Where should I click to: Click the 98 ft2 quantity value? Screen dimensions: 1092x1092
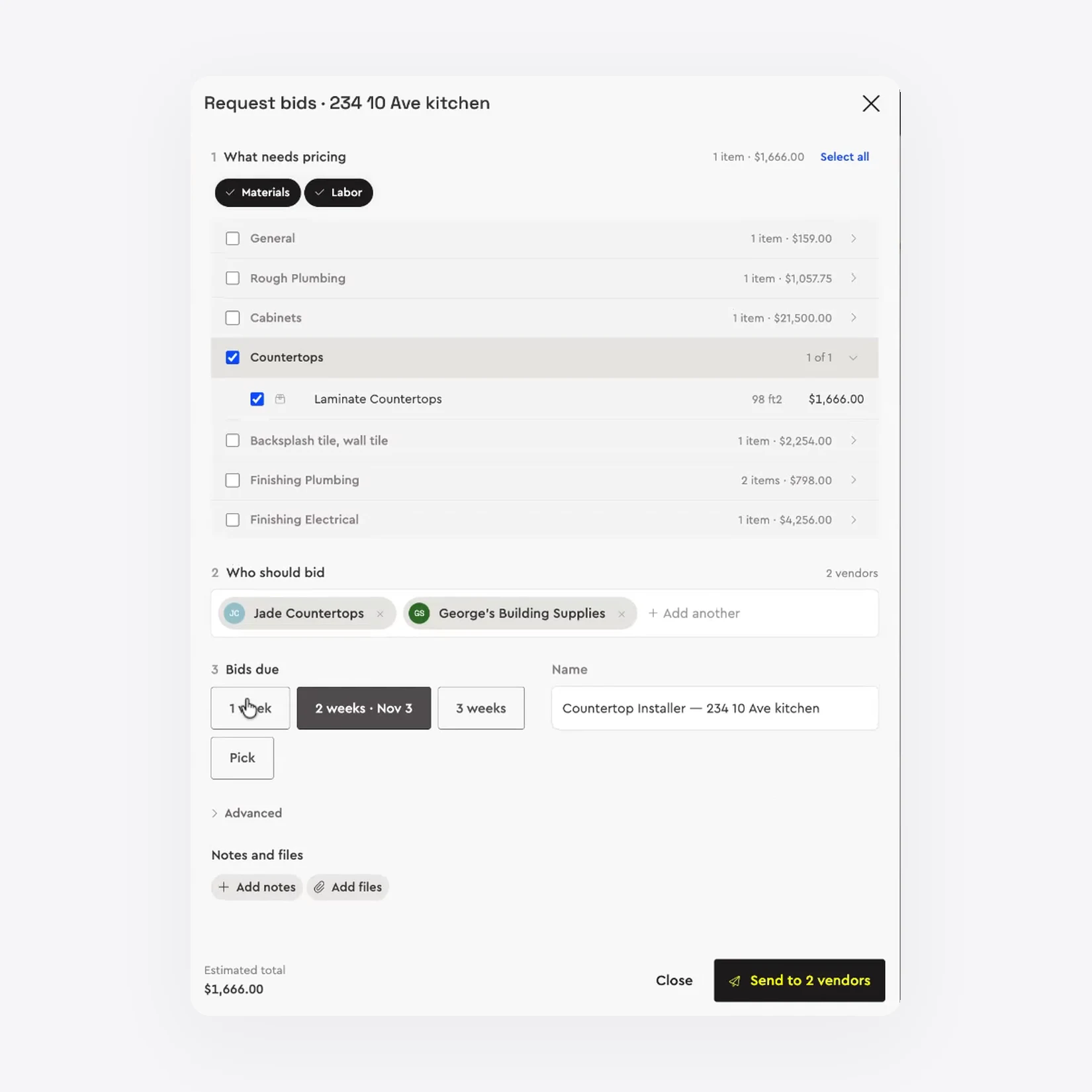pyautogui.click(x=766, y=399)
